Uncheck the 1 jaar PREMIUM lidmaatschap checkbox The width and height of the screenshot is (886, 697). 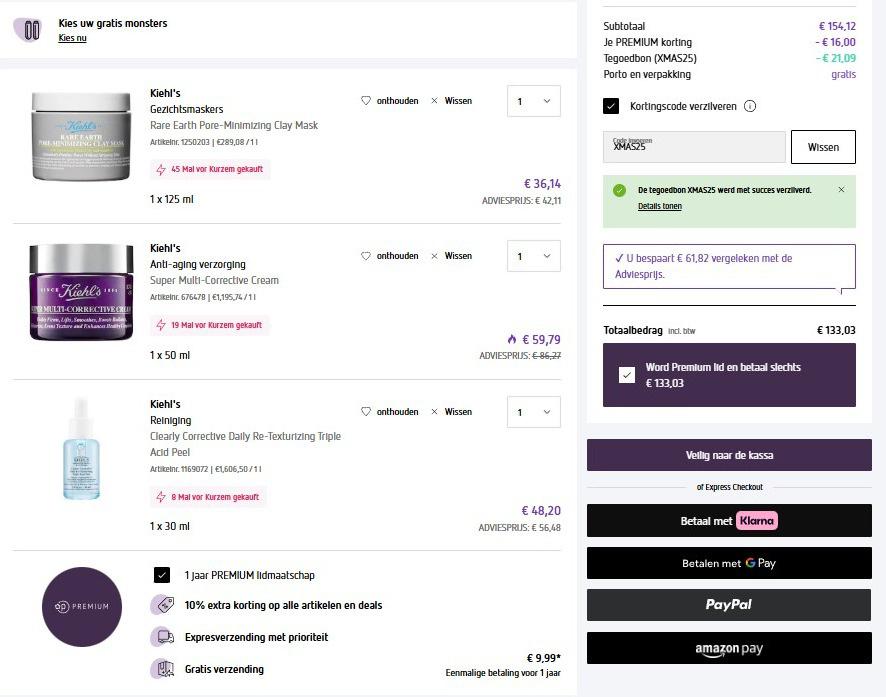coord(162,575)
